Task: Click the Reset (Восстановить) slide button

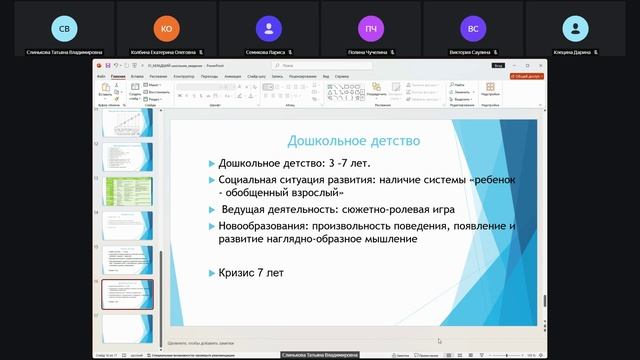Action: click(x=157, y=92)
